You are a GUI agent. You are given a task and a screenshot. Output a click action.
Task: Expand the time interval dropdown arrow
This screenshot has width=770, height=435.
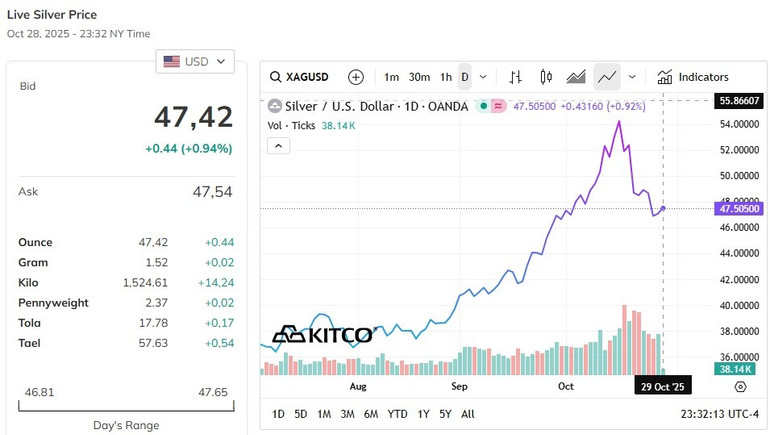484,77
